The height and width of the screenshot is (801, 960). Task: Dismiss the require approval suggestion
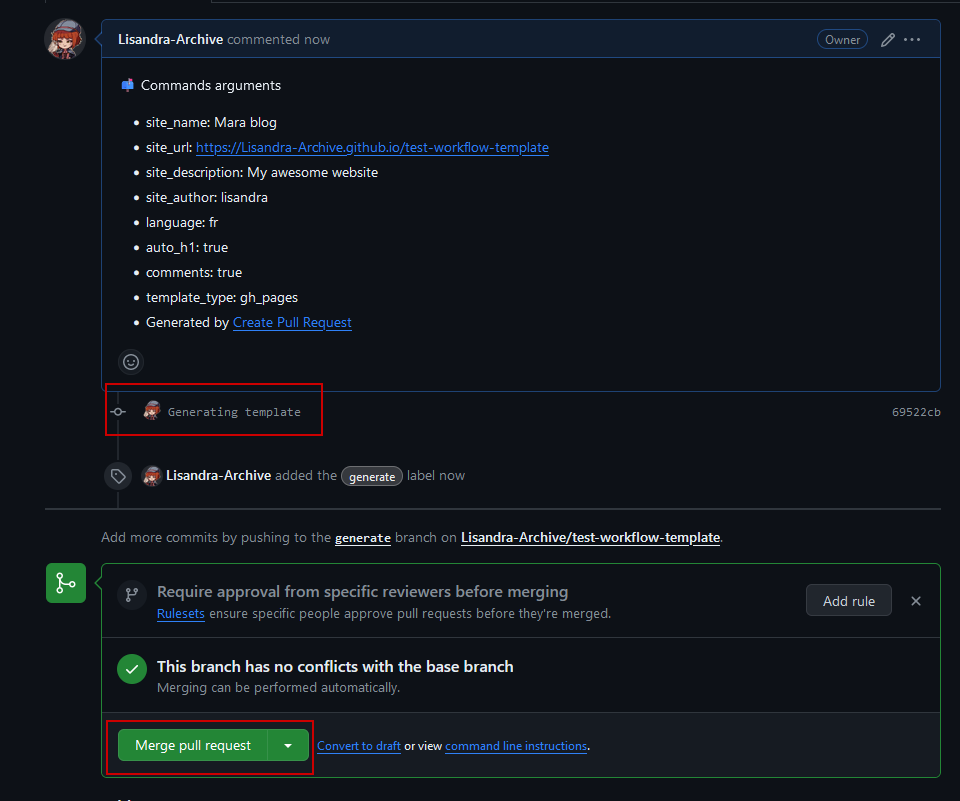[916, 601]
